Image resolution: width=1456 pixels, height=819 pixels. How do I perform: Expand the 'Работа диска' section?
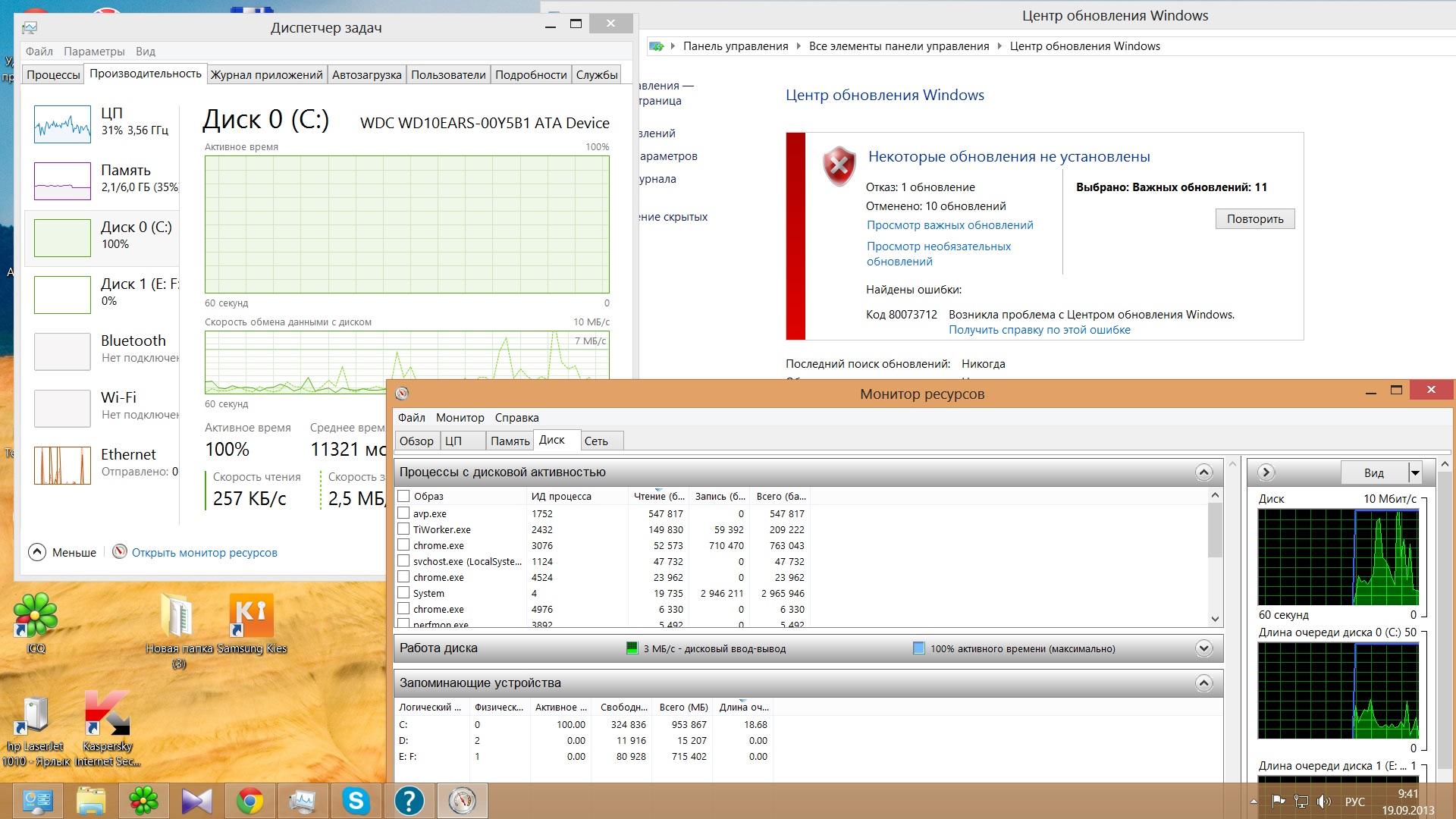[x=1203, y=648]
